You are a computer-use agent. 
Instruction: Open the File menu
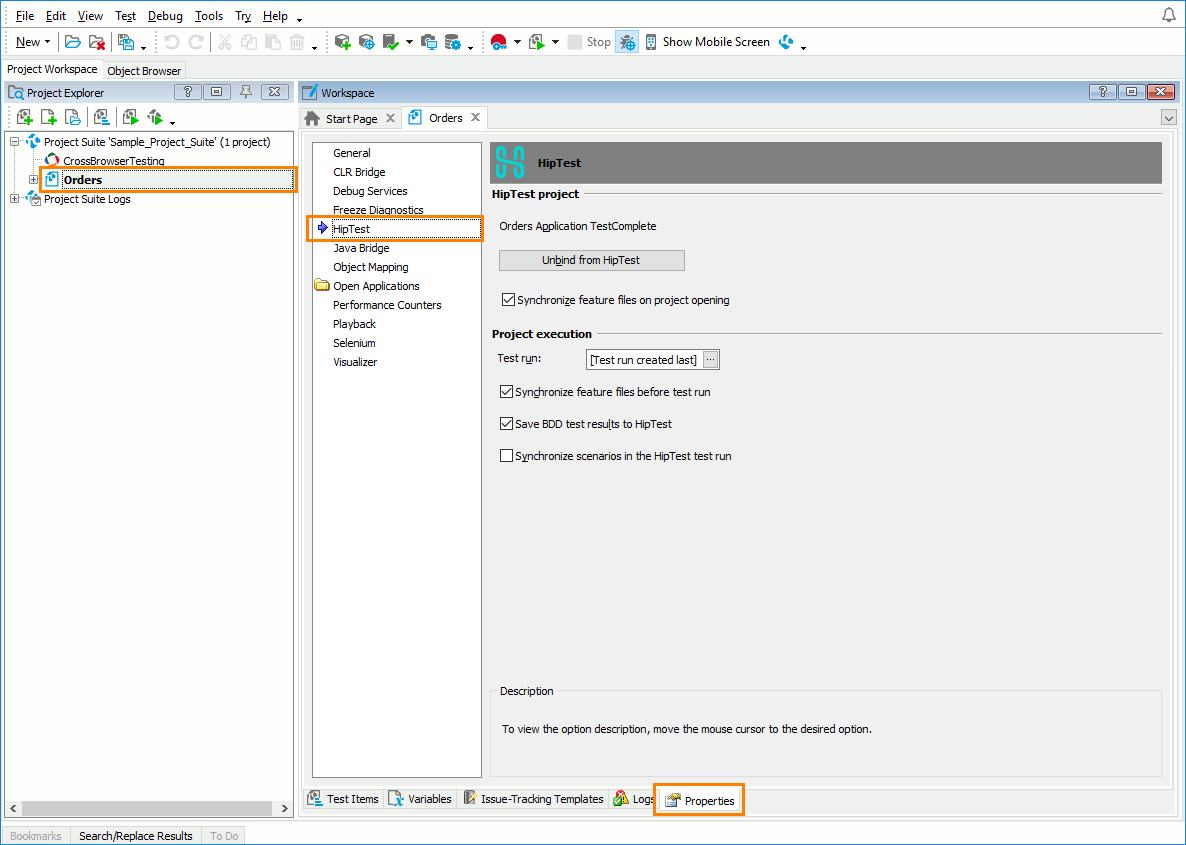pyautogui.click(x=25, y=16)
